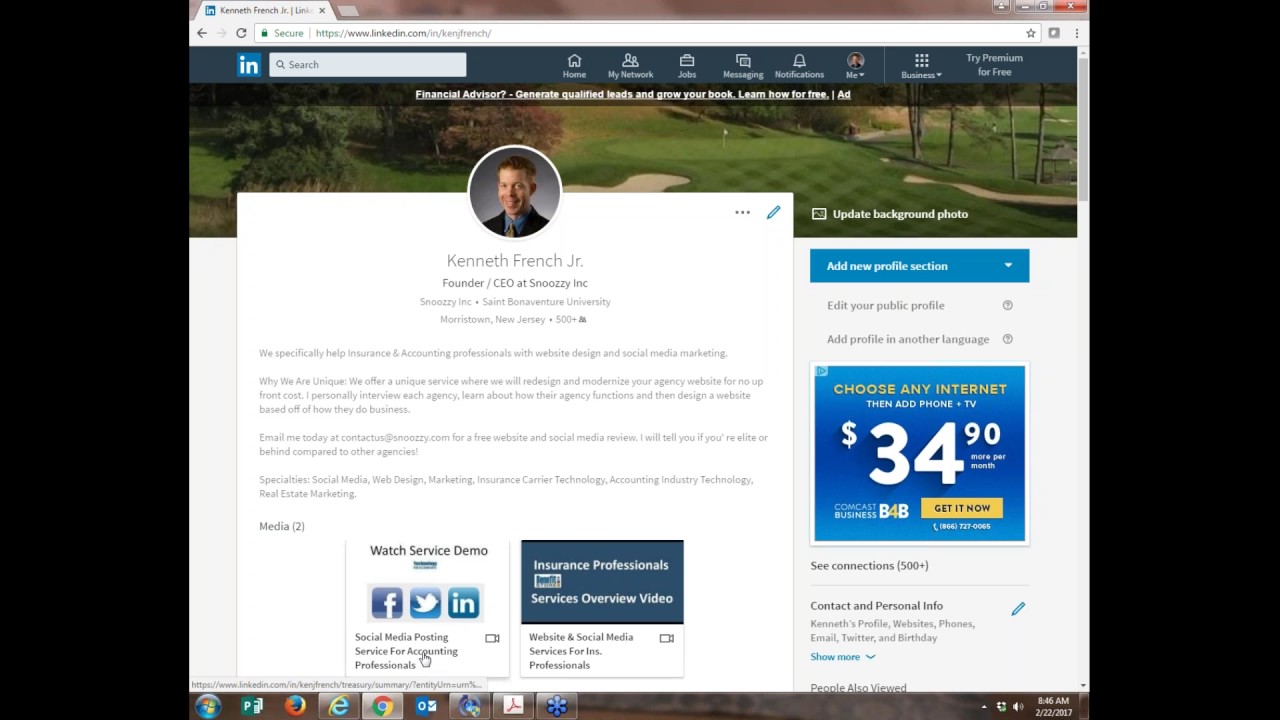Image resolution: width=1280 pixels, height=720 pixels.
Task: Open the Me profile avatar menu
Action: pyautogui.click(x=856, y=66)
